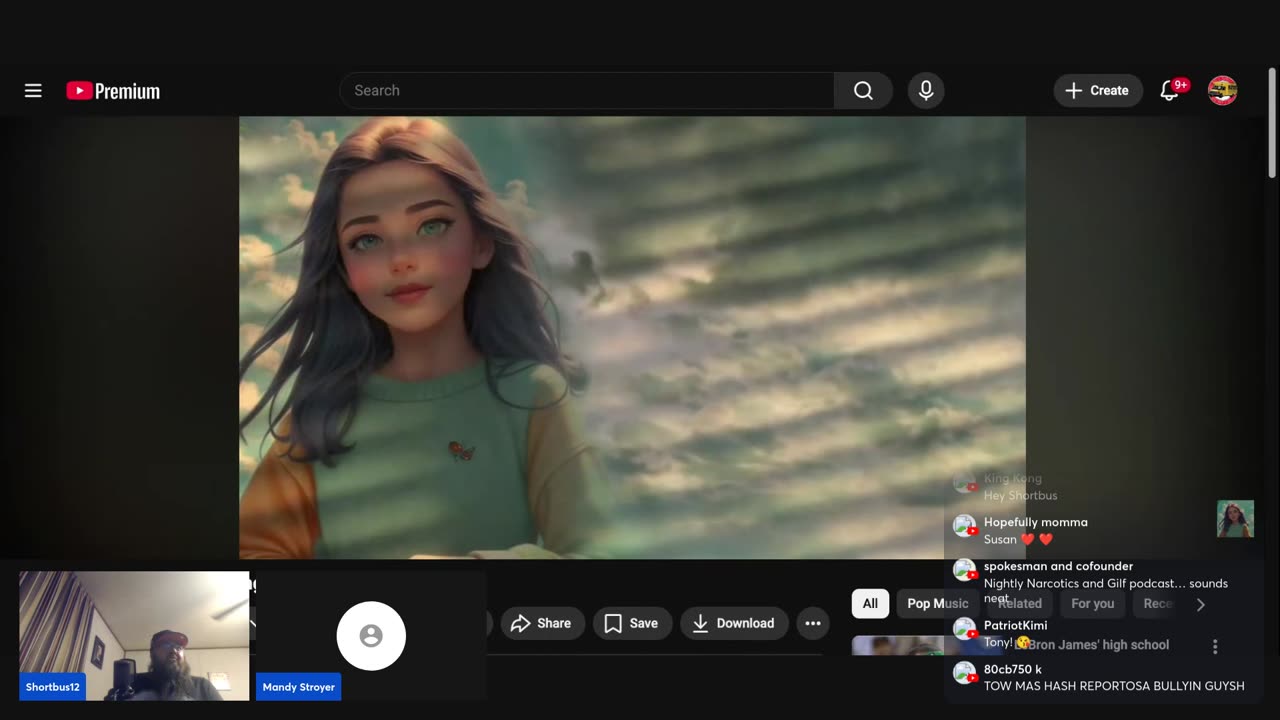The width and height of the screenshot is (1280, 720).
Task: Focus the YouTube search field
Action: pos(587,90)
